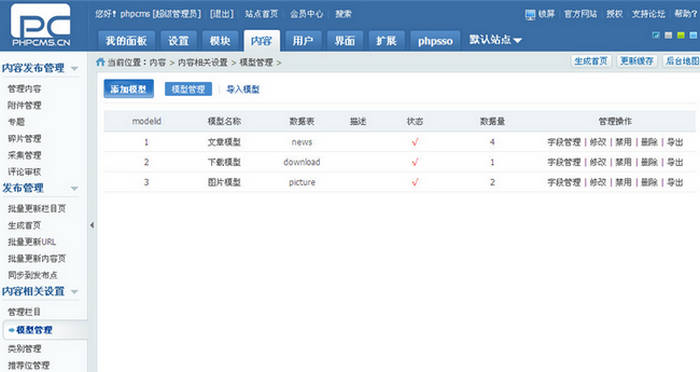Open 管理内容 in the sidebar
Screen dimensions: 700x372
click(25, 89)
